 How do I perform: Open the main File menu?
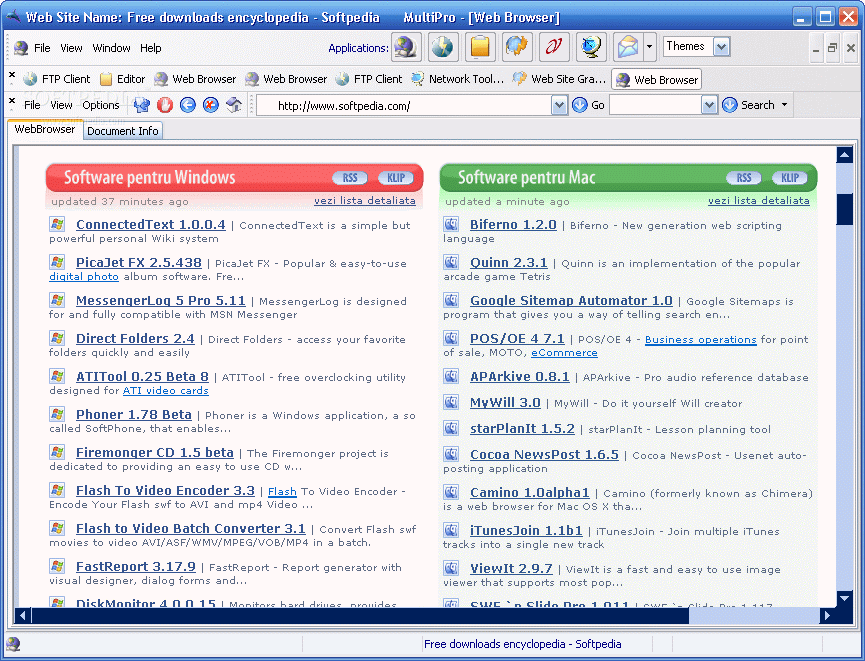tap(42, 48)
